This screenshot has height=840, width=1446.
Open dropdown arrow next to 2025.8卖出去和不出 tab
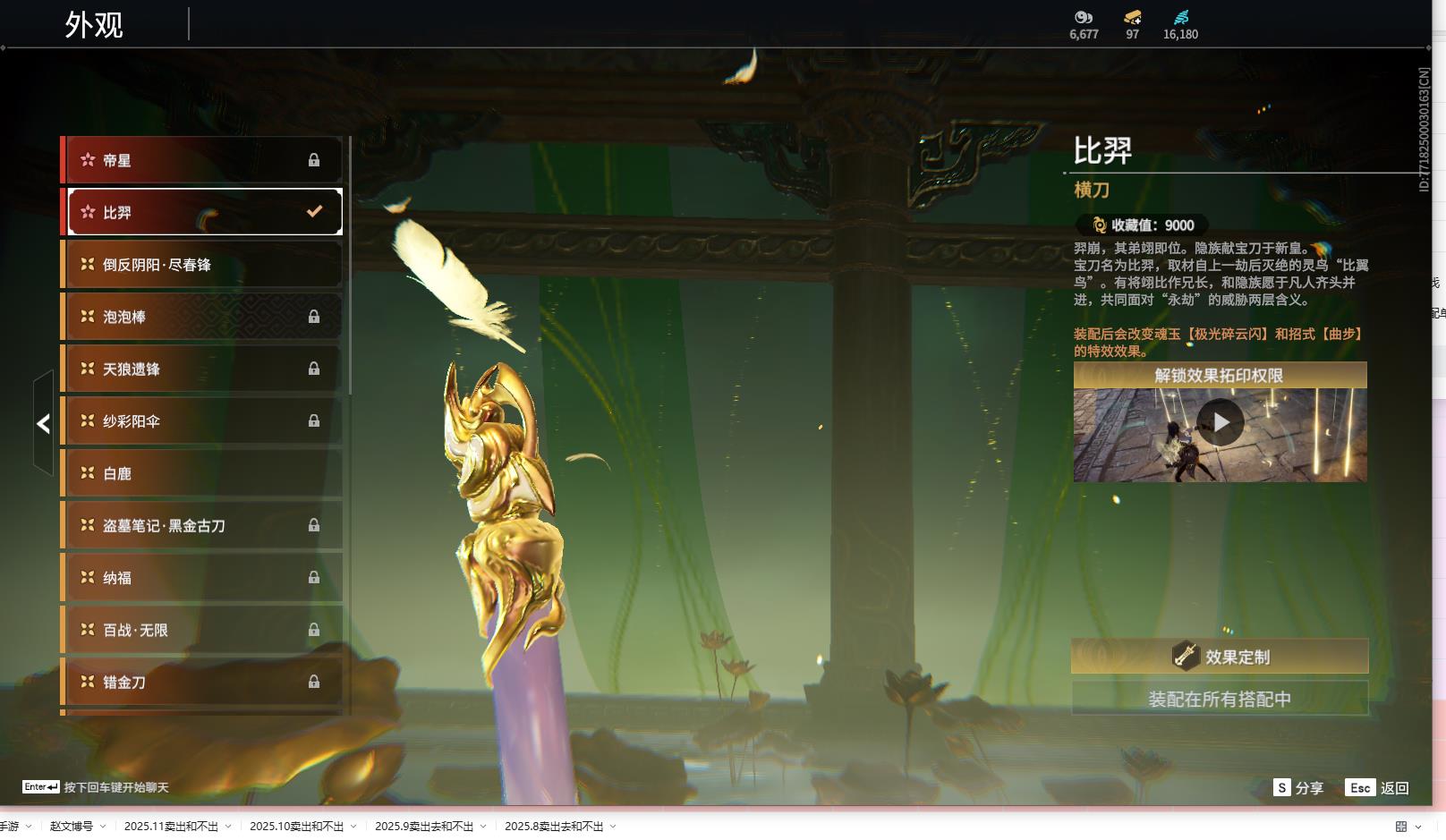[613, 827]
